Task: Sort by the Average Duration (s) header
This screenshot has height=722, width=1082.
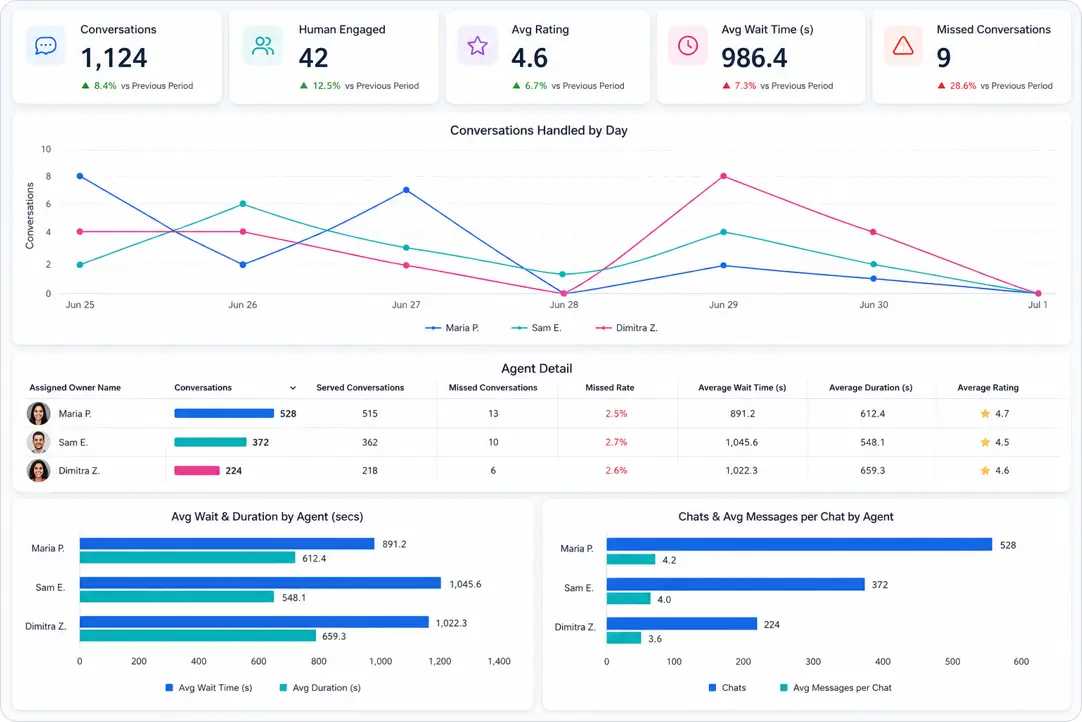Action: pos(871,388)
